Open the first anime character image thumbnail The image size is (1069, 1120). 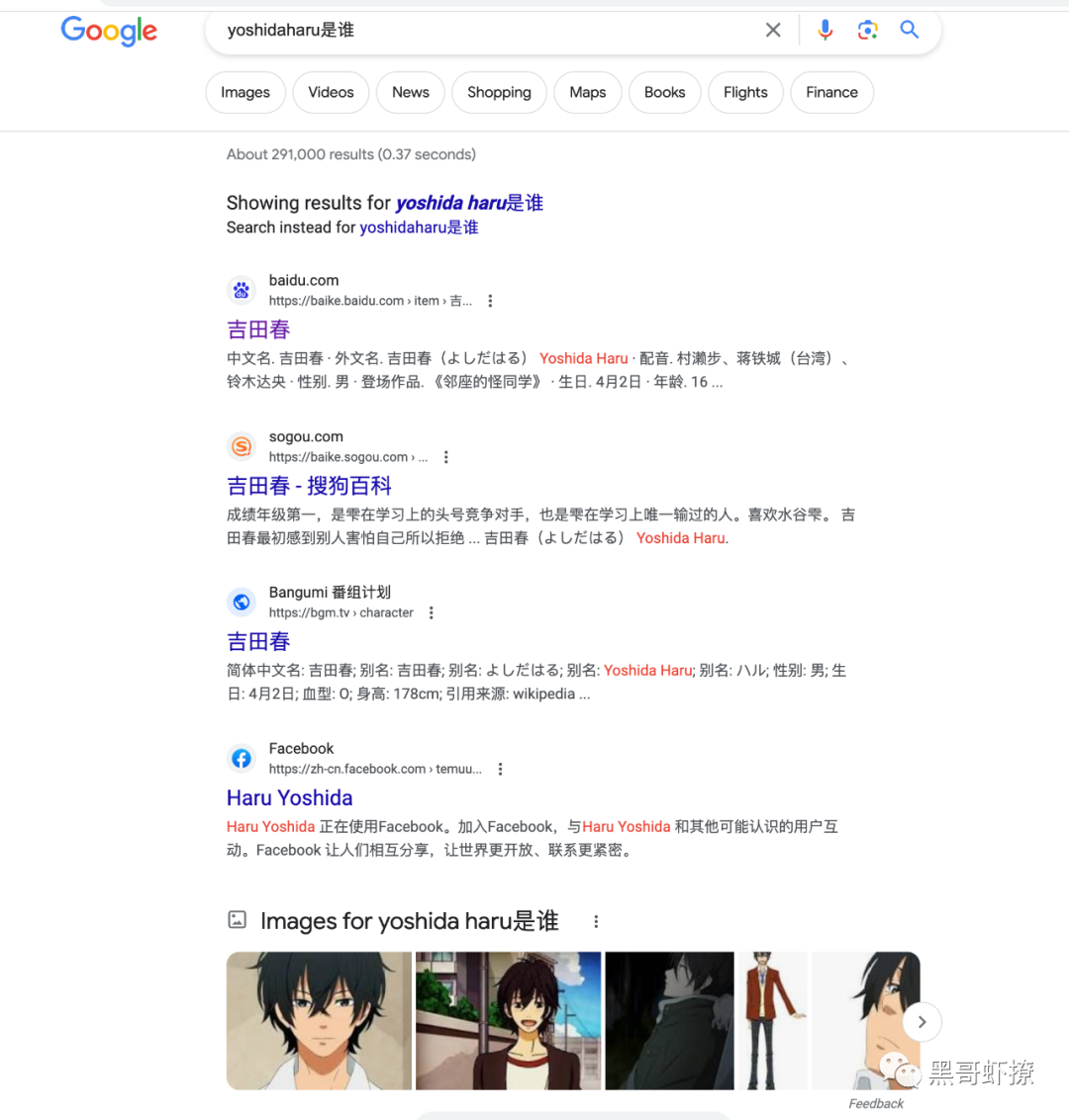pyautogui.click(x=319, y=1021)
